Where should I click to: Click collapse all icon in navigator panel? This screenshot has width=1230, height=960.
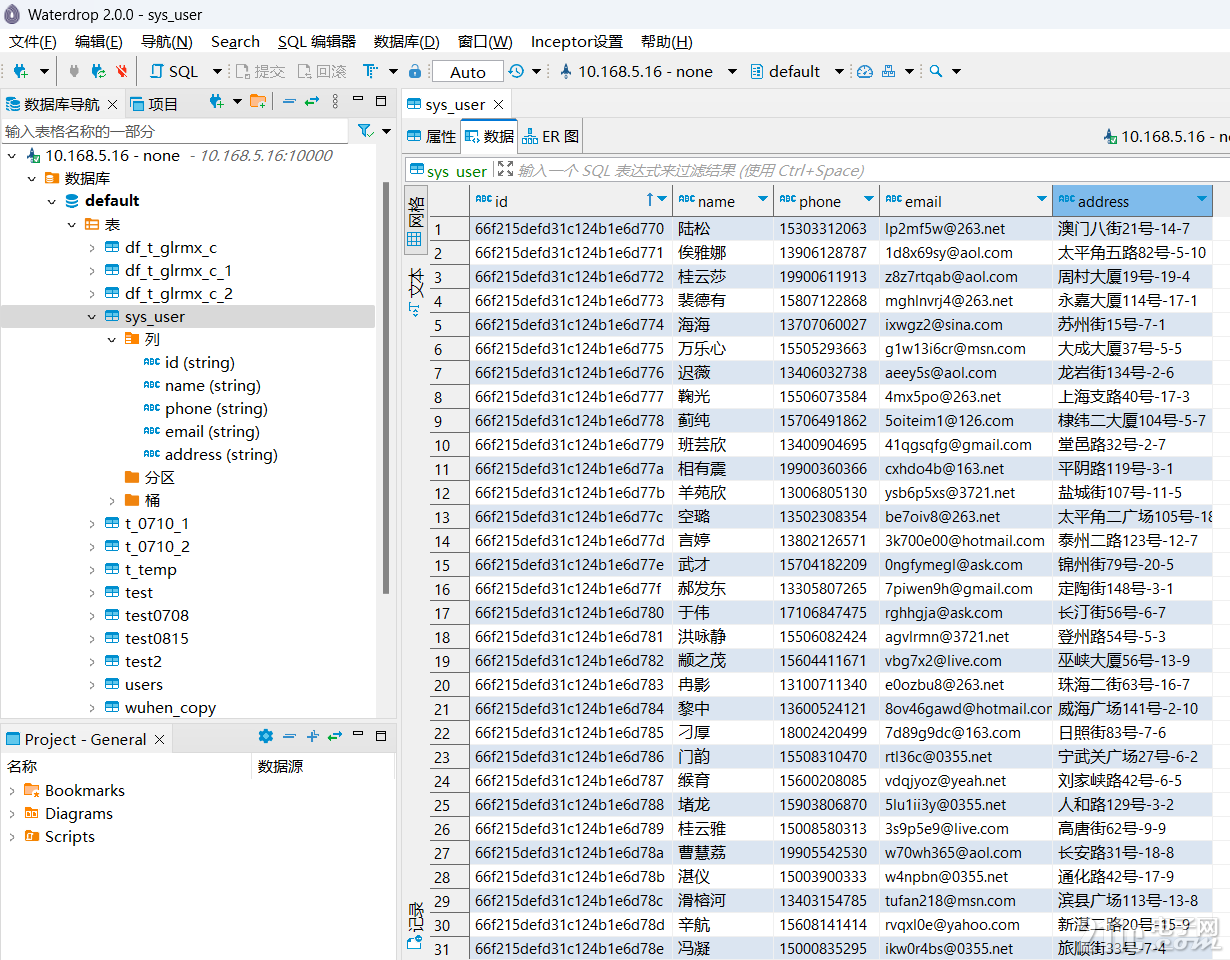289,101
